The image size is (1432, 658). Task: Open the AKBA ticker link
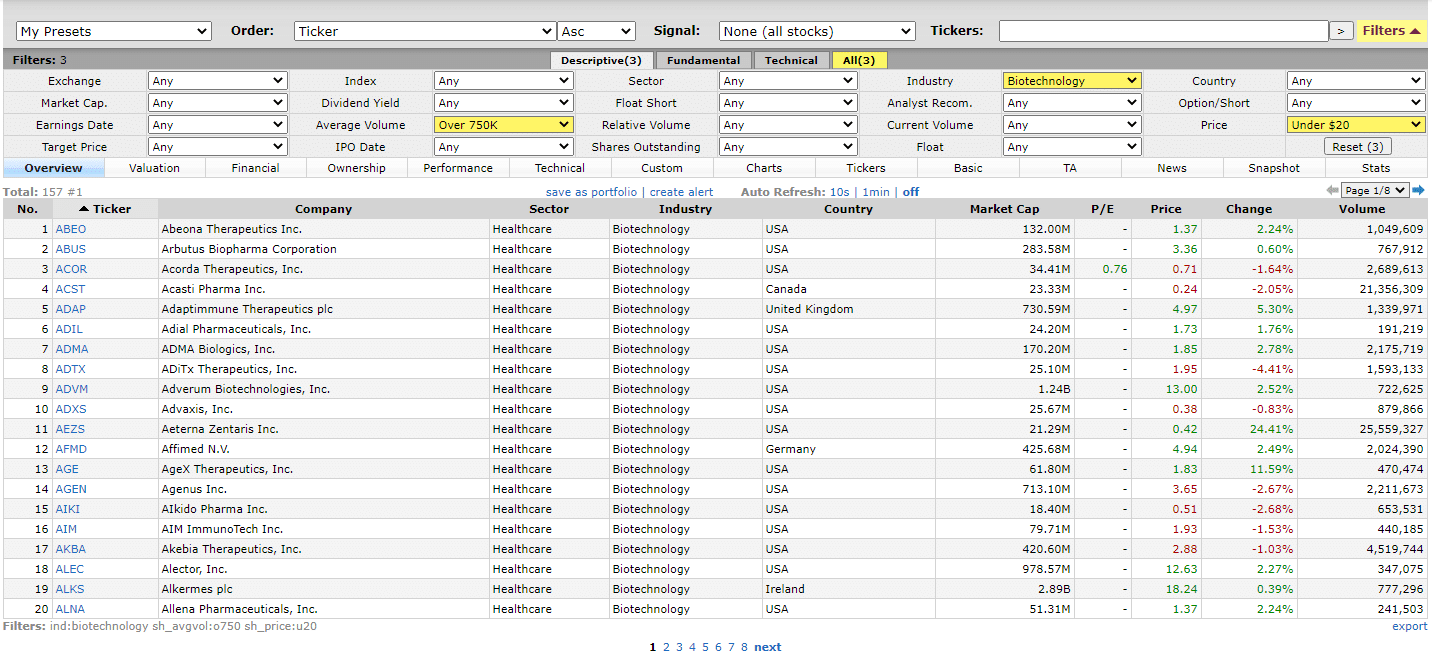pos(71,549)
